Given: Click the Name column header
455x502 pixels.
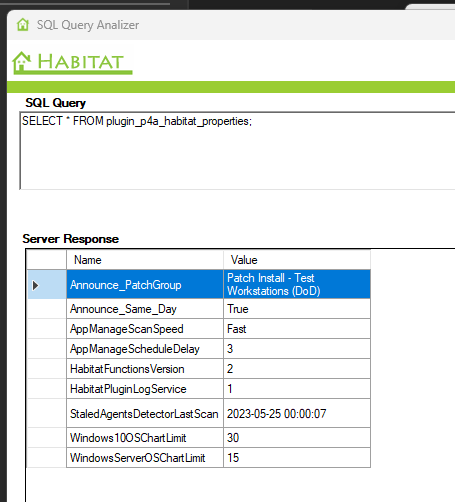Looking at the screenshot, I should pos(145,260).
